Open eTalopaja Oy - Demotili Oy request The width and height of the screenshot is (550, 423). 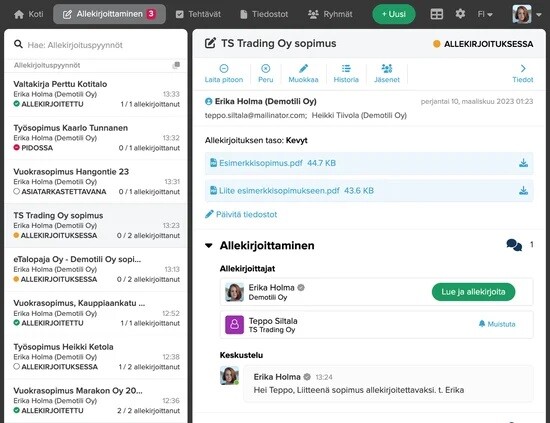point(96,269)
